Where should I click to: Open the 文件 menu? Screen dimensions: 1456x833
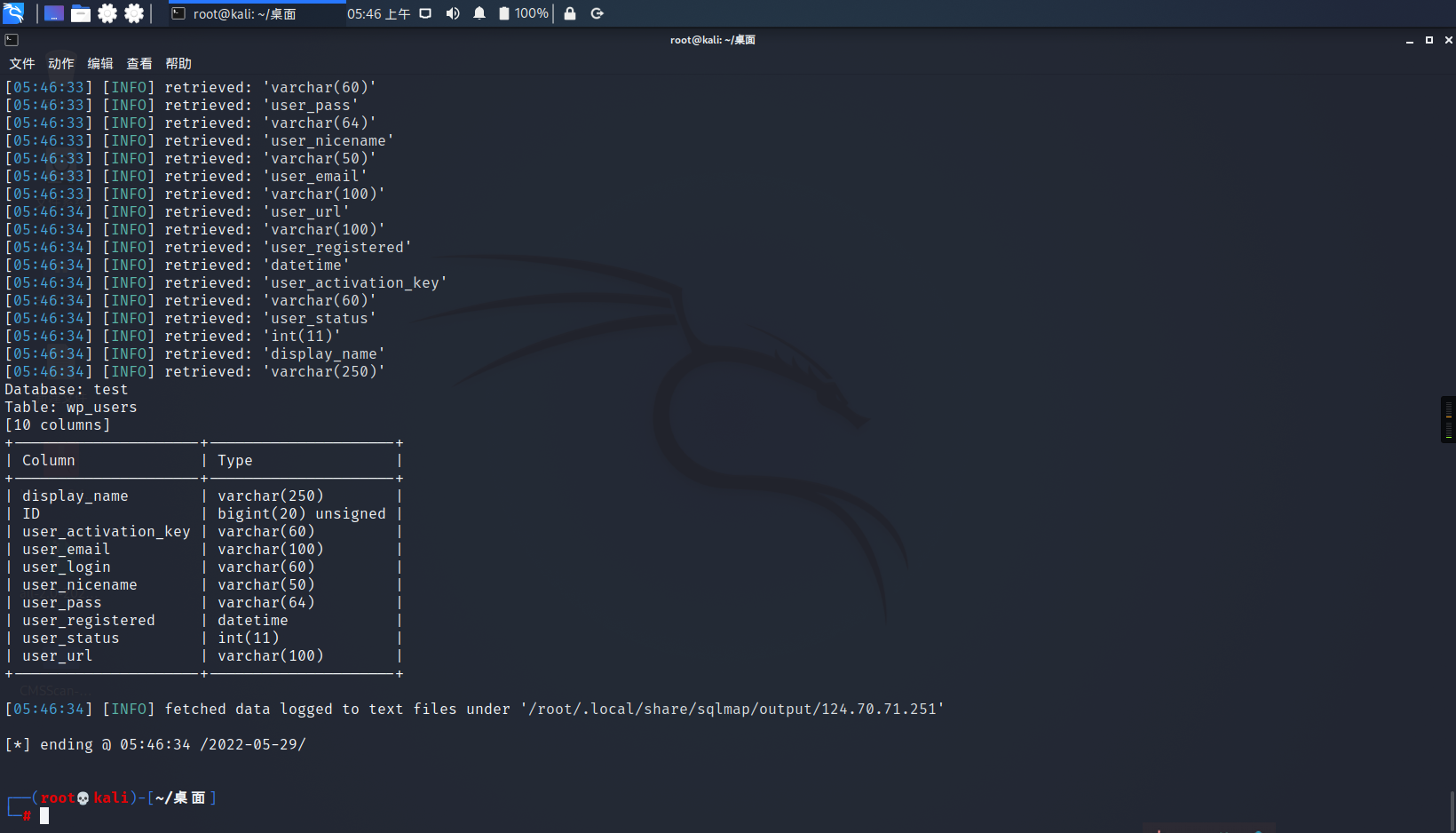coord(22,63)
